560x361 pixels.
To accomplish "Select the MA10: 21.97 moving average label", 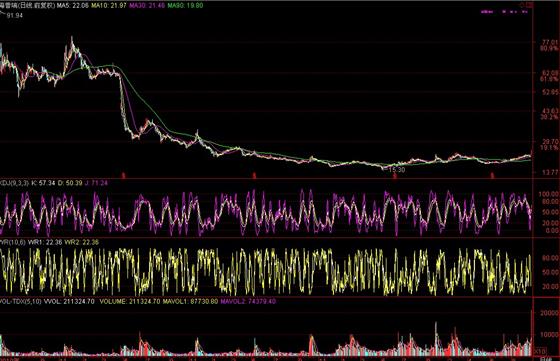I will 109,6.
